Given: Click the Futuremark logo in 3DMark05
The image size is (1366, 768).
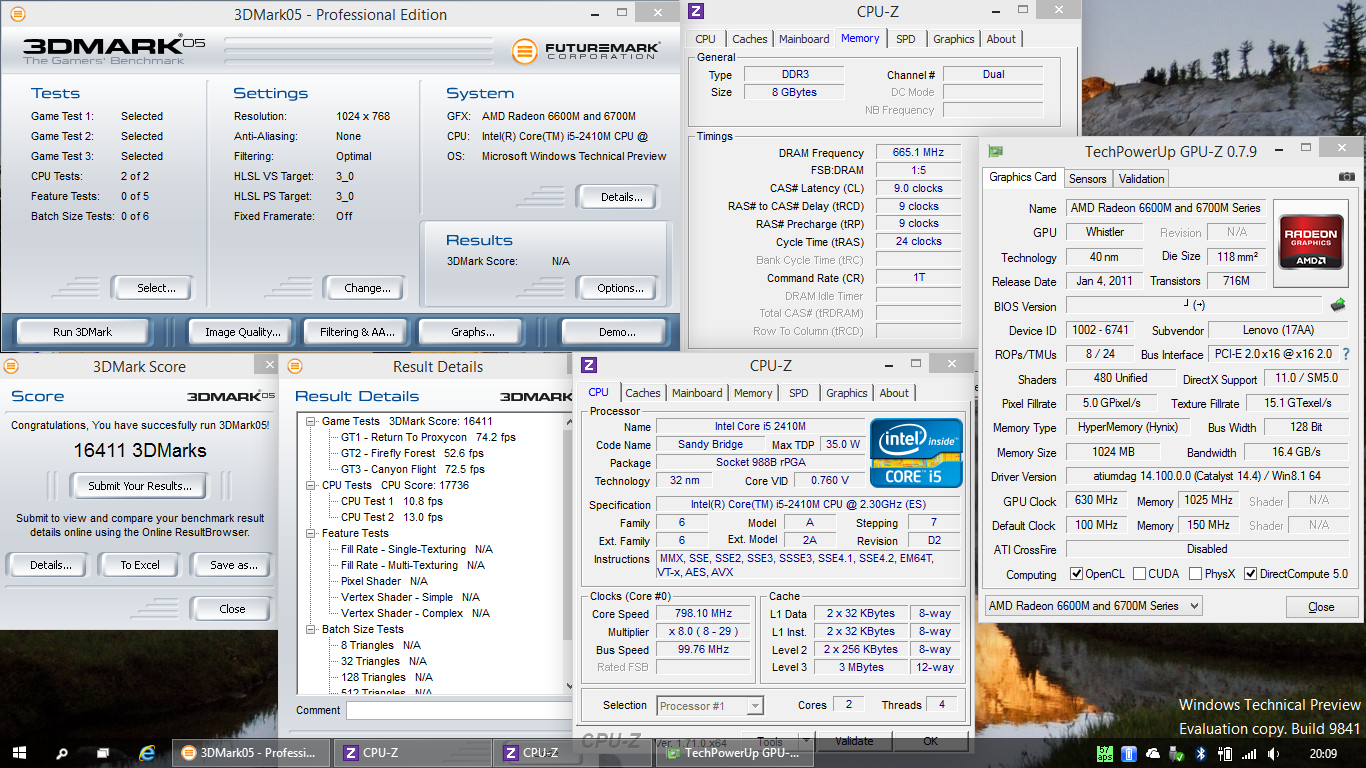Looking at the screenshot, I should [585, 51].
